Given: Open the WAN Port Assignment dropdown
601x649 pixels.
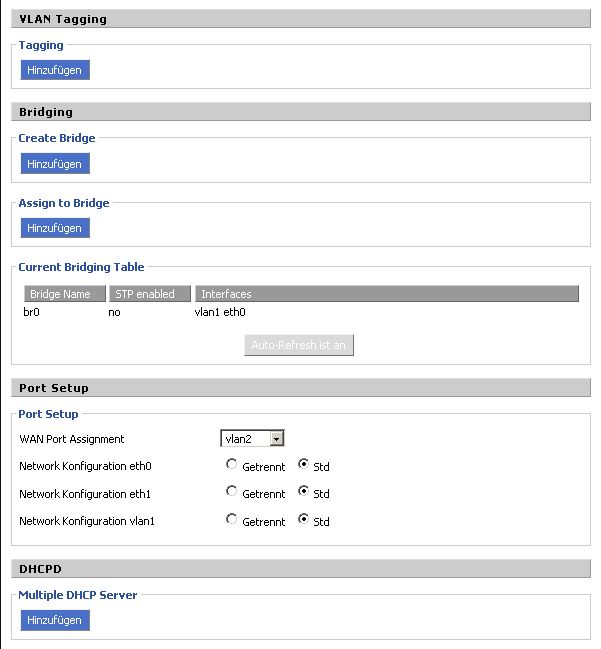Looking at the screenshot, I should [253, 438].
